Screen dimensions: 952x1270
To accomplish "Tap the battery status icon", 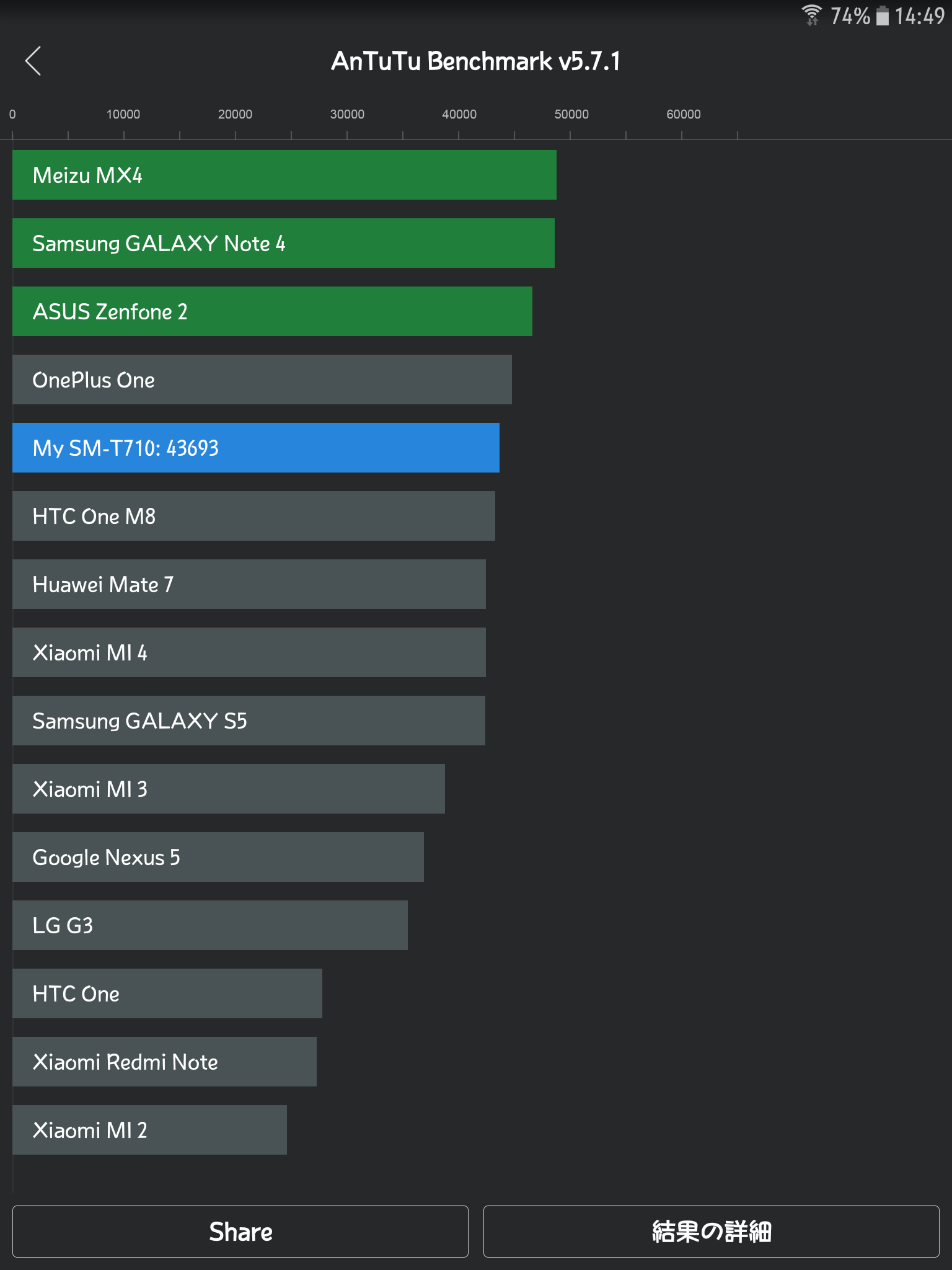I will pyautogui.click(x=882, y=16).
